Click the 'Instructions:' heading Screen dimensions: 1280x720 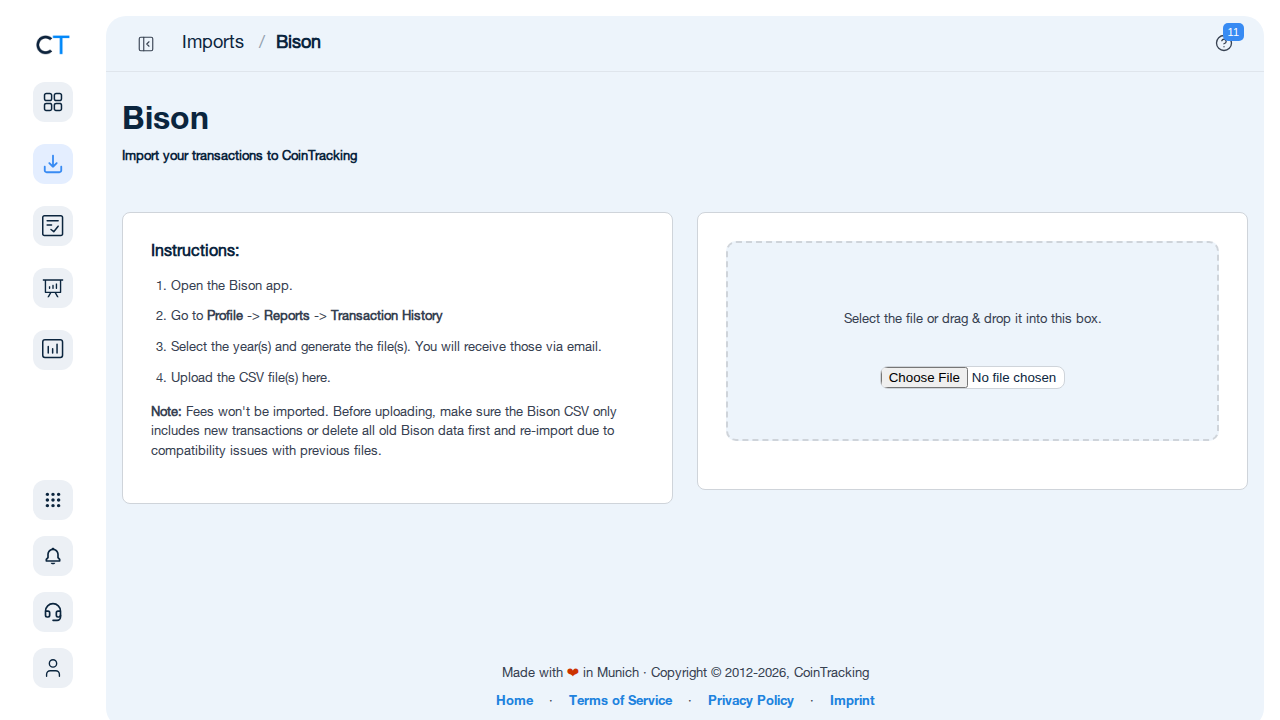click(x=195, y=250)
